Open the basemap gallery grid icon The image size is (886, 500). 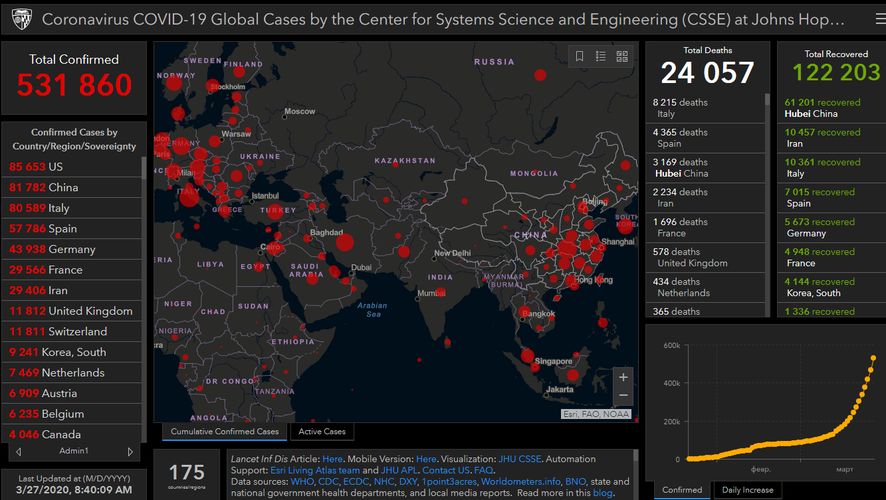[x=622, y=57]
